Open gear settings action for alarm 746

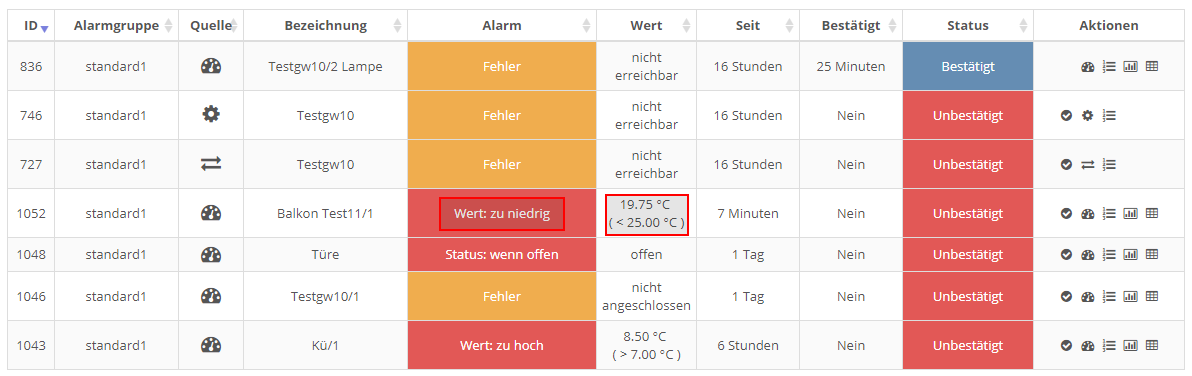coord(1087,115)
